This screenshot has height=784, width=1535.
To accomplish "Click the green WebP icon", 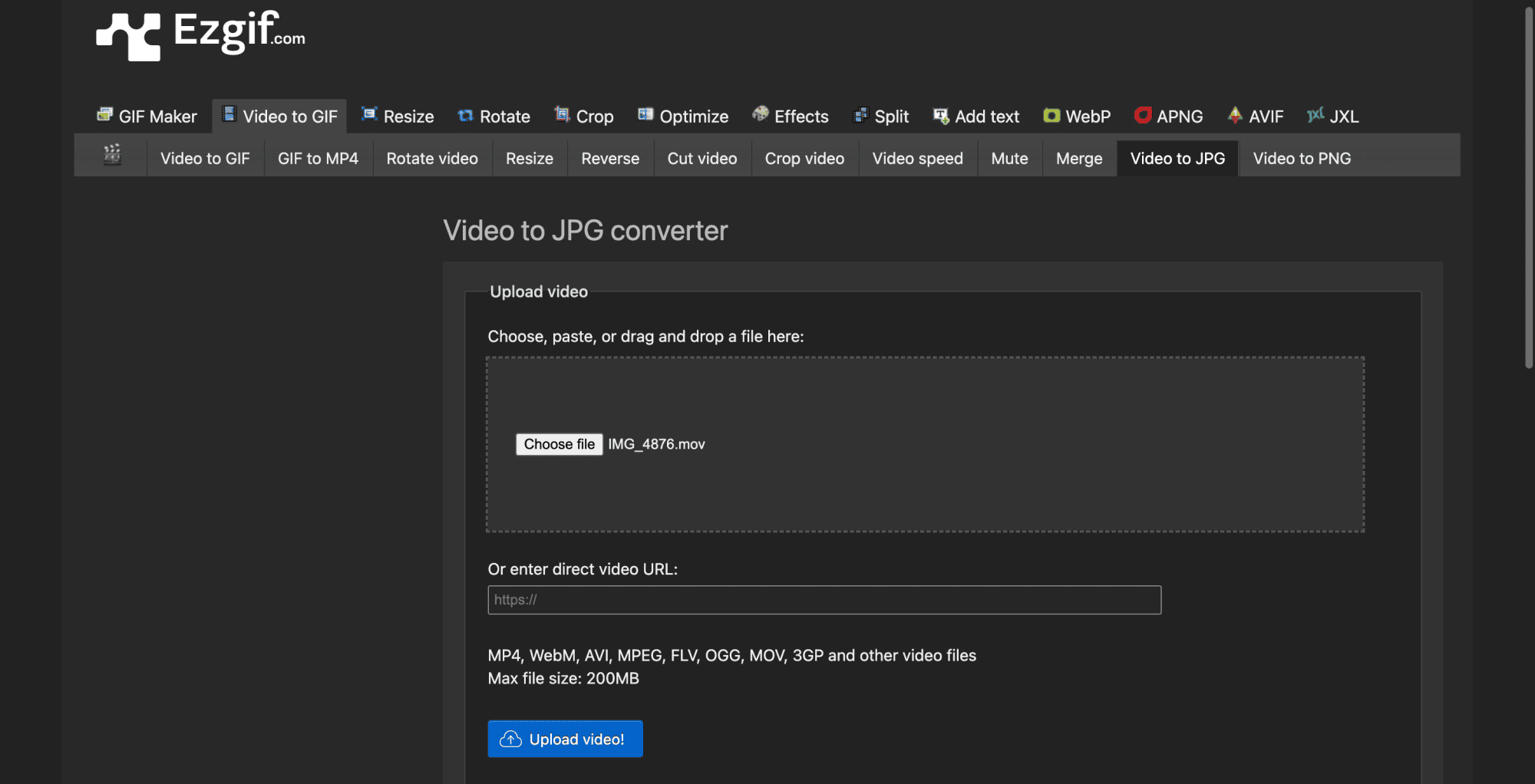I will click(1051, 116).
